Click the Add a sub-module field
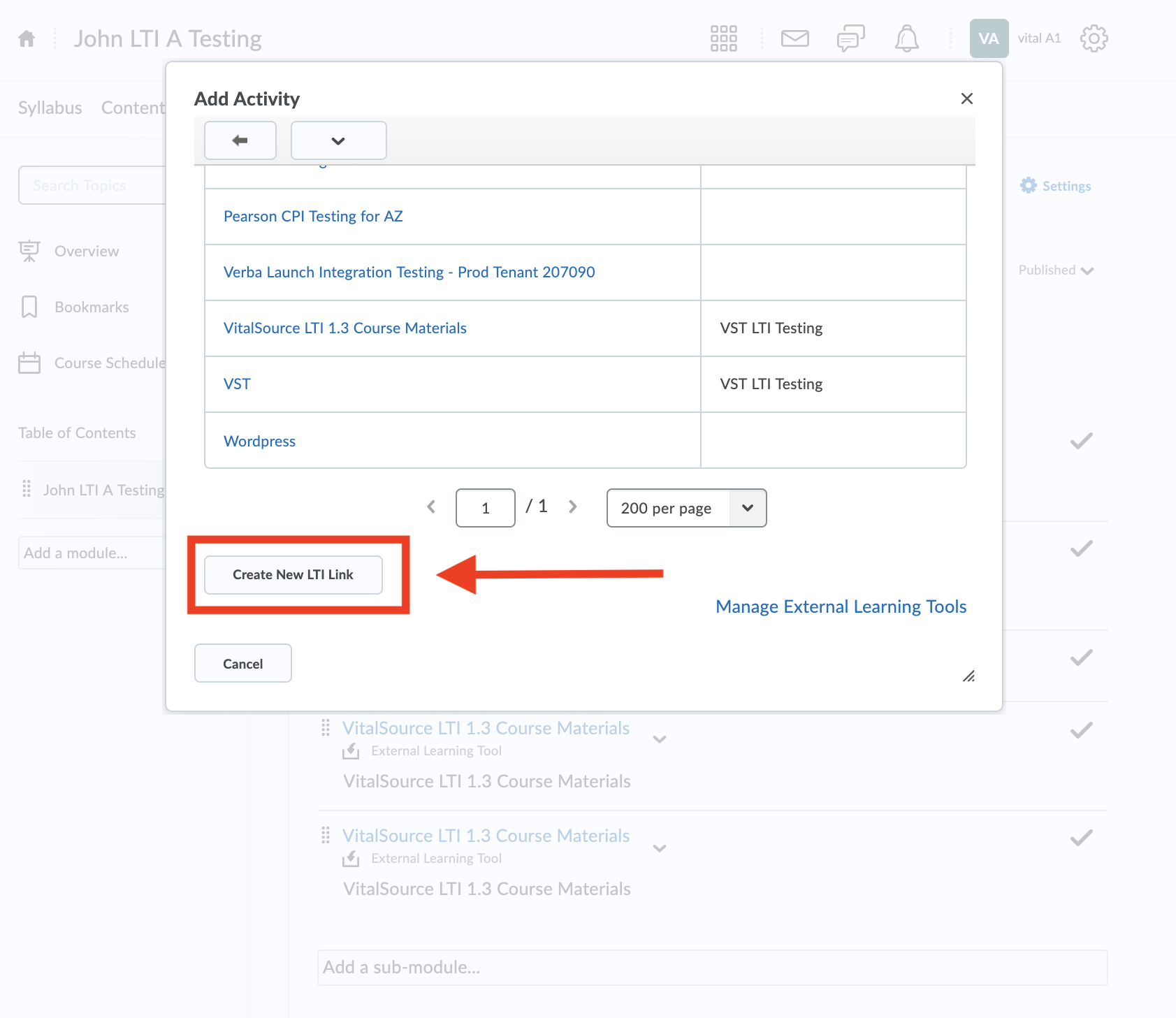The height and width of the screenshot is (1018, 1176). coord(712,968)
